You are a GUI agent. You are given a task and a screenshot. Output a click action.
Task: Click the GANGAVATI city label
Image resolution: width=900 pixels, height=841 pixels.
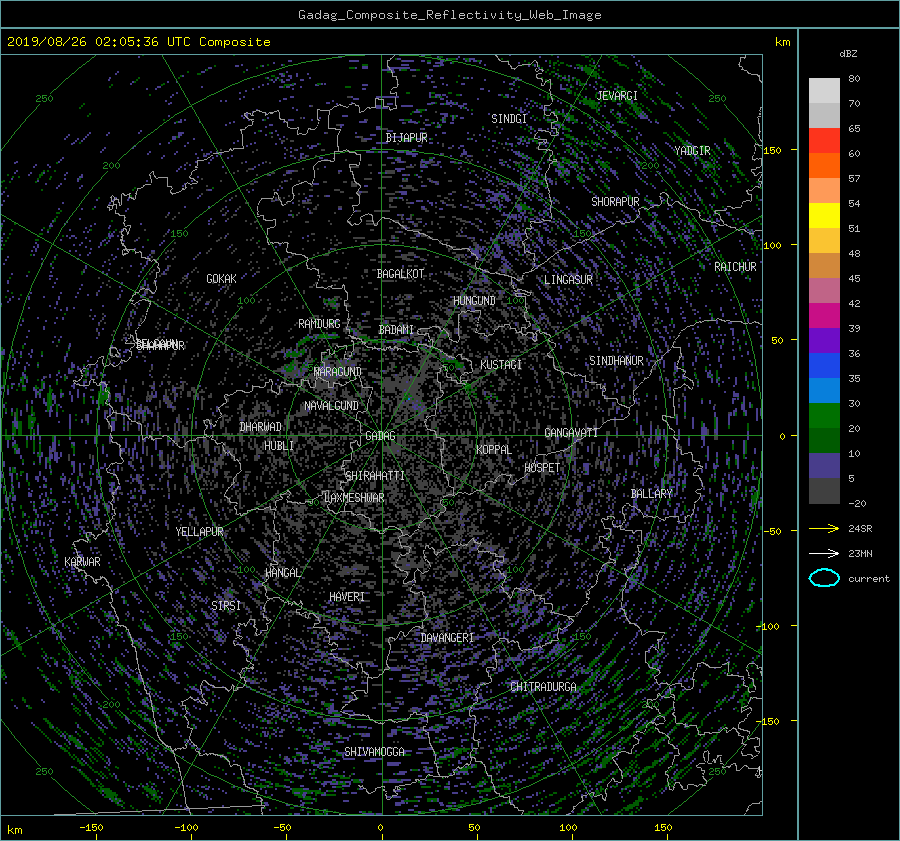coord(571,433)
